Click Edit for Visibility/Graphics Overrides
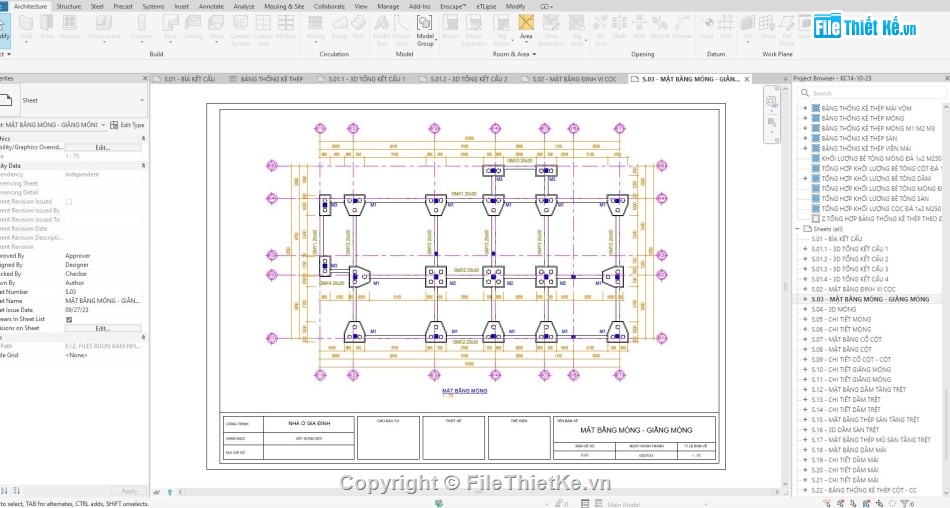Screen dimensions: 950x508 coord(103,147)
